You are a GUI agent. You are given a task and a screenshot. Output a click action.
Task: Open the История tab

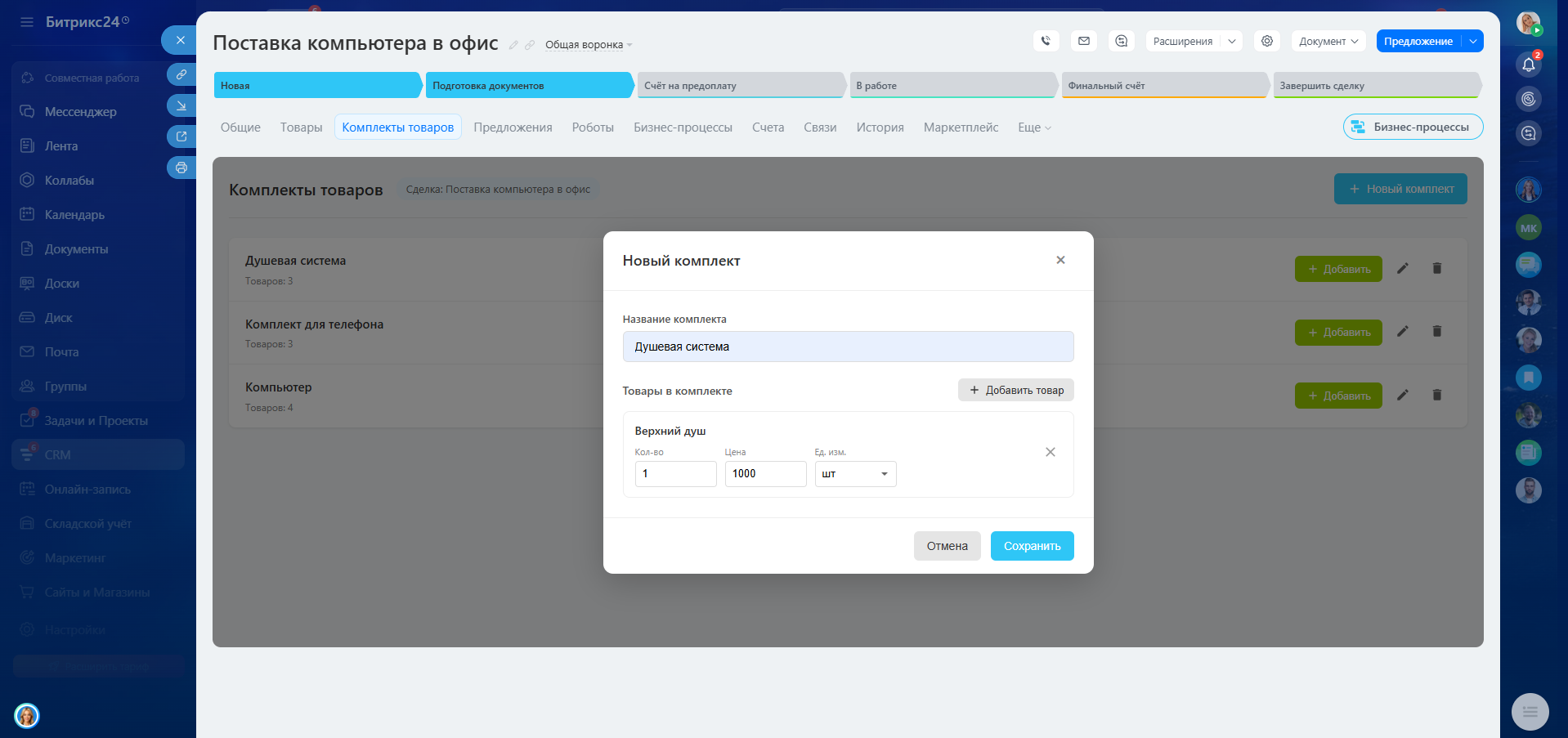coord(880,127)
